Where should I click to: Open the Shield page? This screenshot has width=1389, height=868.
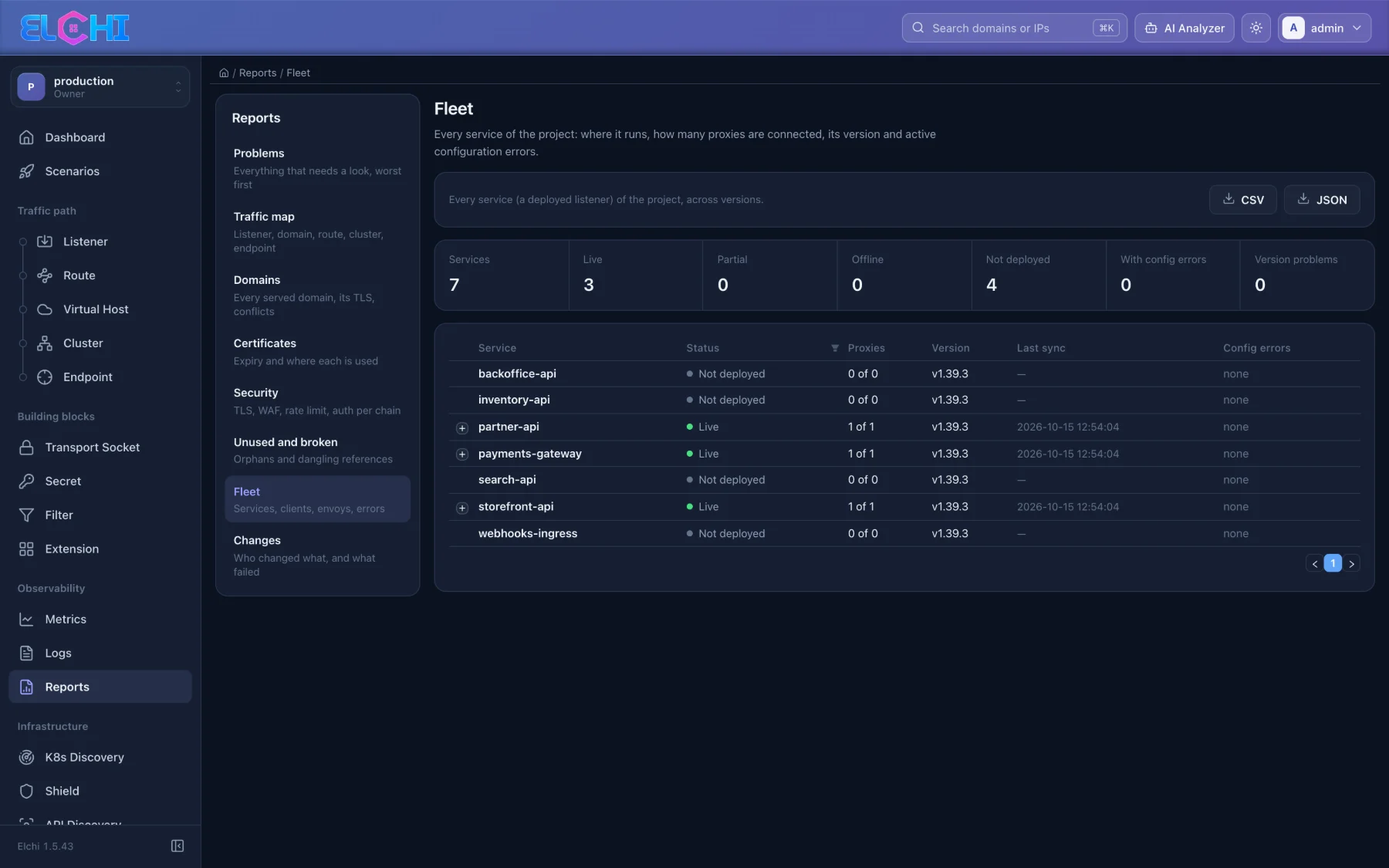pos(100,792)
